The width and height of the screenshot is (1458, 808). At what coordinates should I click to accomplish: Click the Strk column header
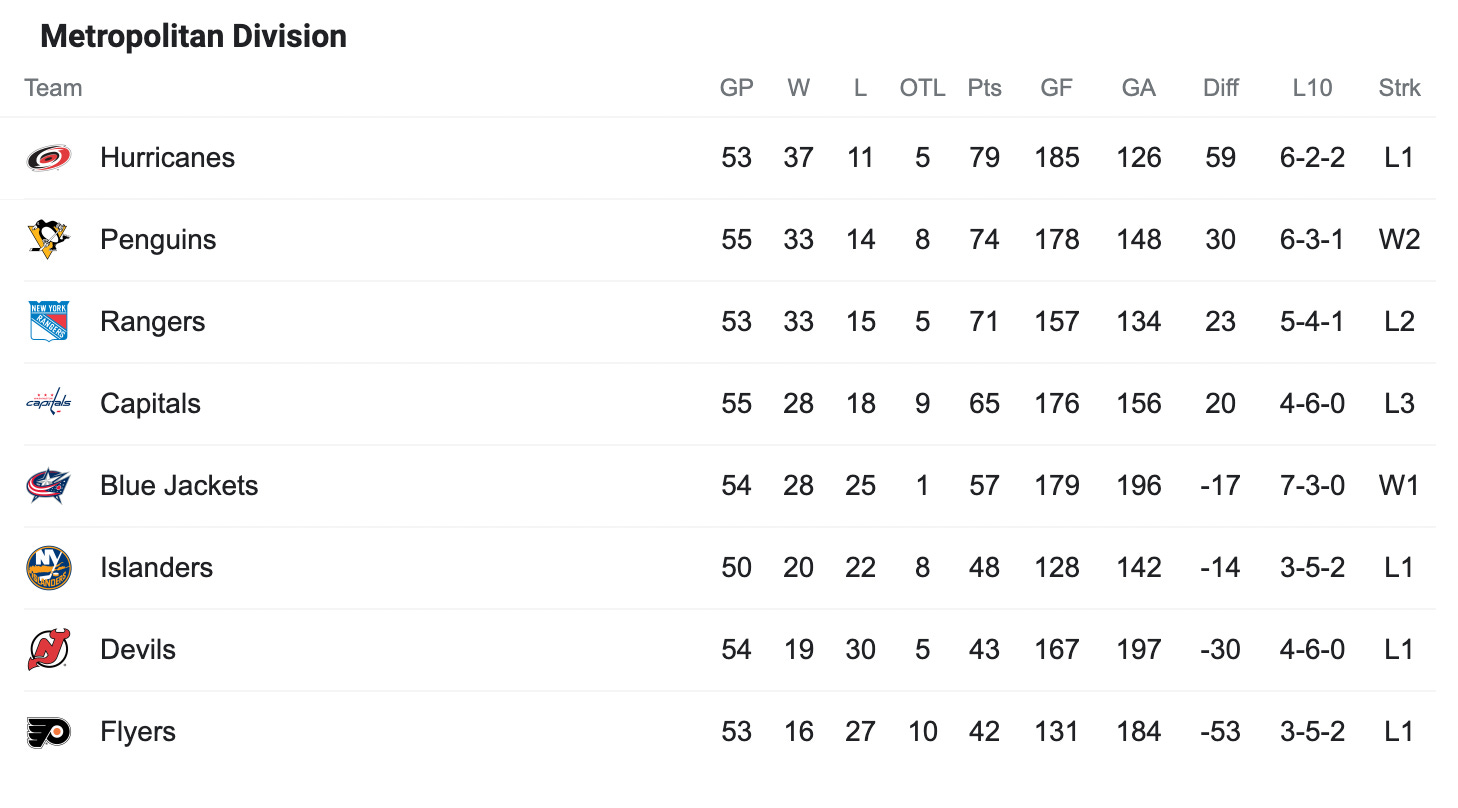(x=1399, y=88)
